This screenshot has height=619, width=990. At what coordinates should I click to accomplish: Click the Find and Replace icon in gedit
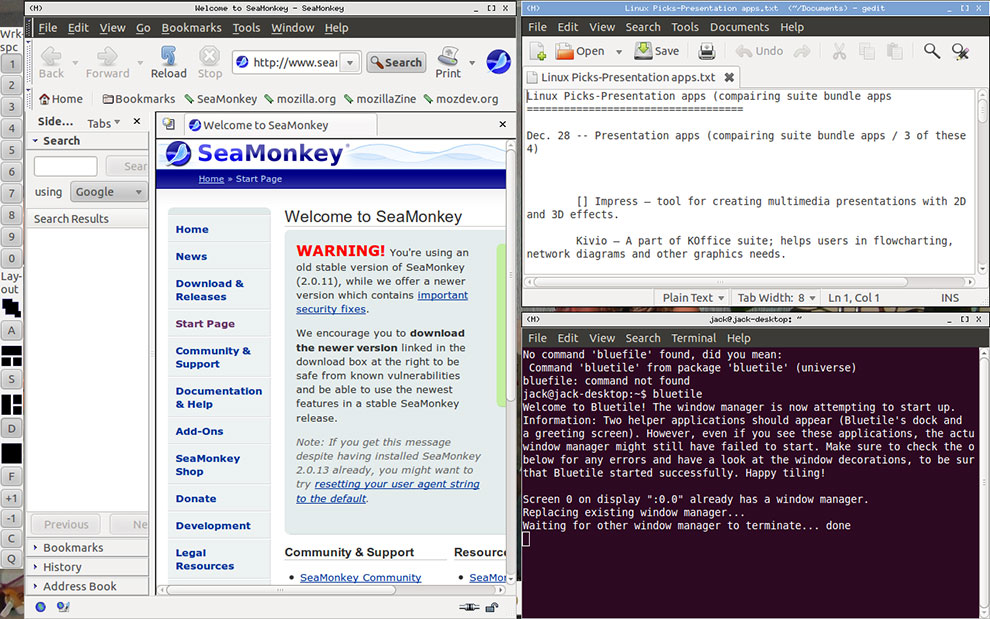tap(960, 51)
